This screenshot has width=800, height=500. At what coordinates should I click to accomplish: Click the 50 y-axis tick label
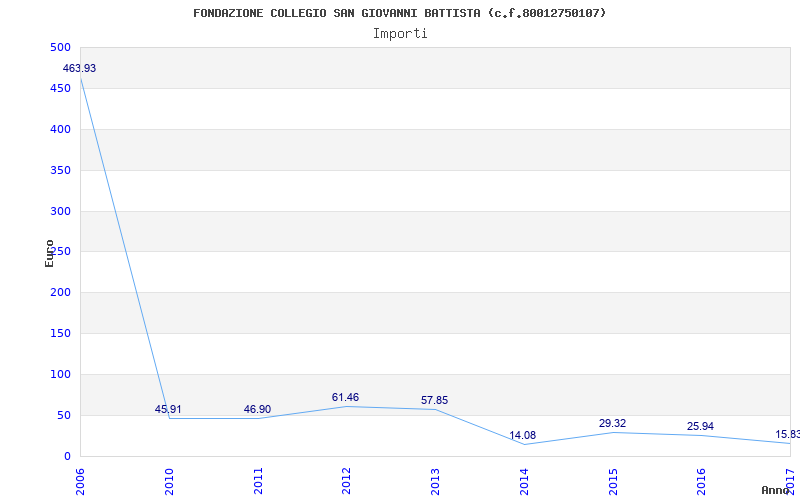click(x=63, y=415)
